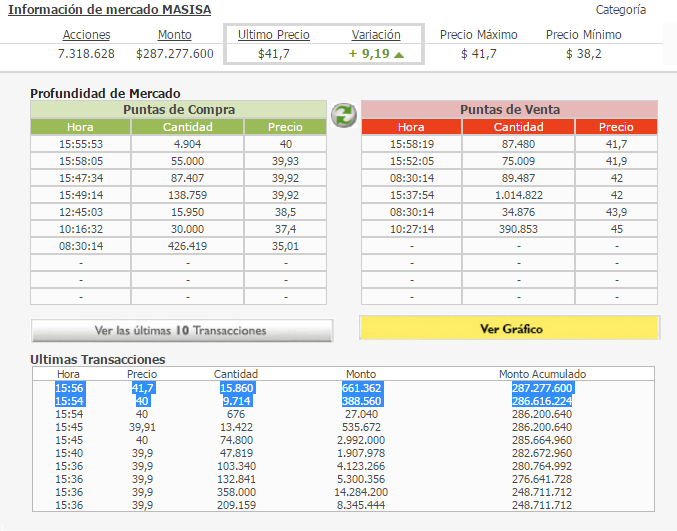This screenshot has height=531, width=677.
Task: Click buy price 39,93
Action: click(285, 161)
